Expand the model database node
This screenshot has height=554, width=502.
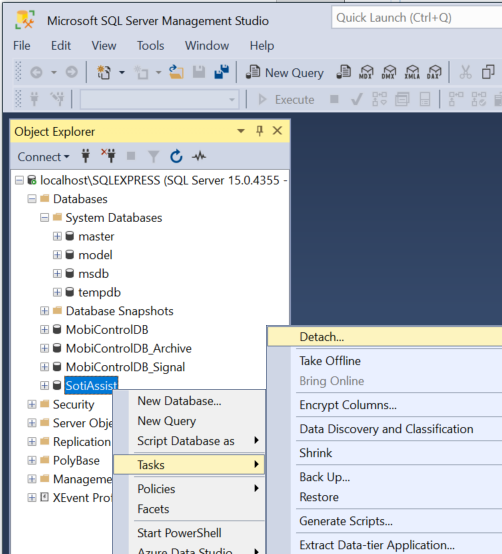[x=57, y=255]
